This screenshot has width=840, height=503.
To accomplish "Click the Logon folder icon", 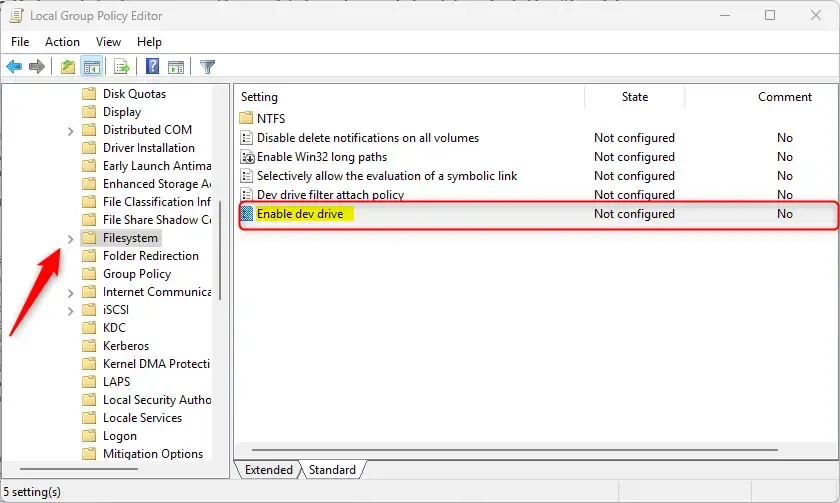I will (x=89, y=436).
